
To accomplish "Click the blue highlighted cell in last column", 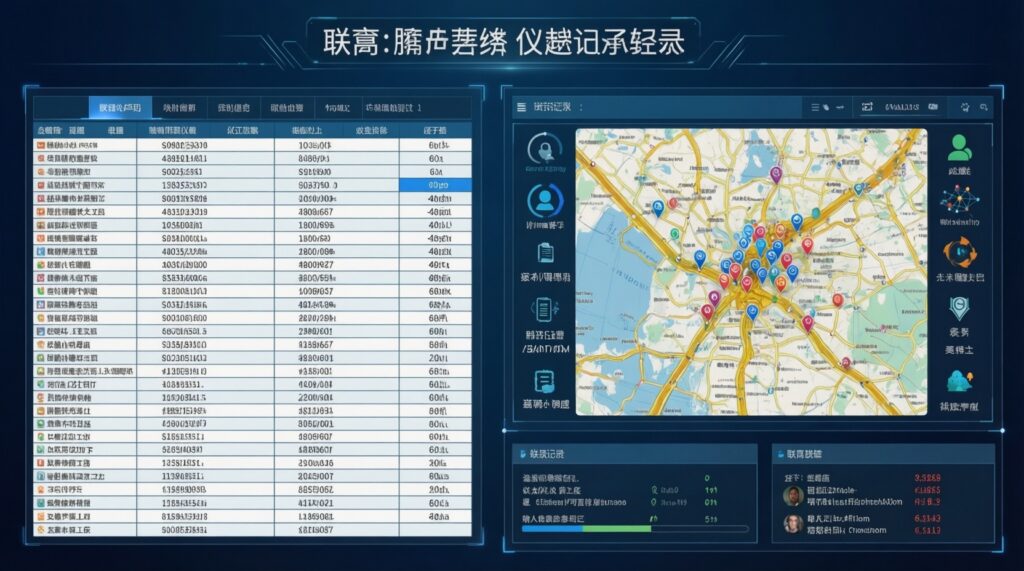I will (x=435, y=185).
